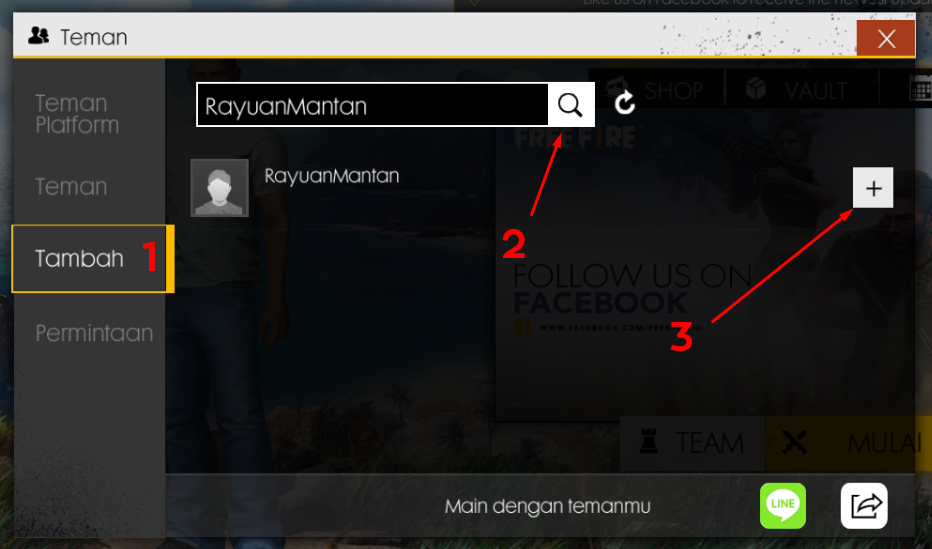Select the RayuanMantan result name
This screenshot has width=932, height=549.
click(x=332, y=176)
